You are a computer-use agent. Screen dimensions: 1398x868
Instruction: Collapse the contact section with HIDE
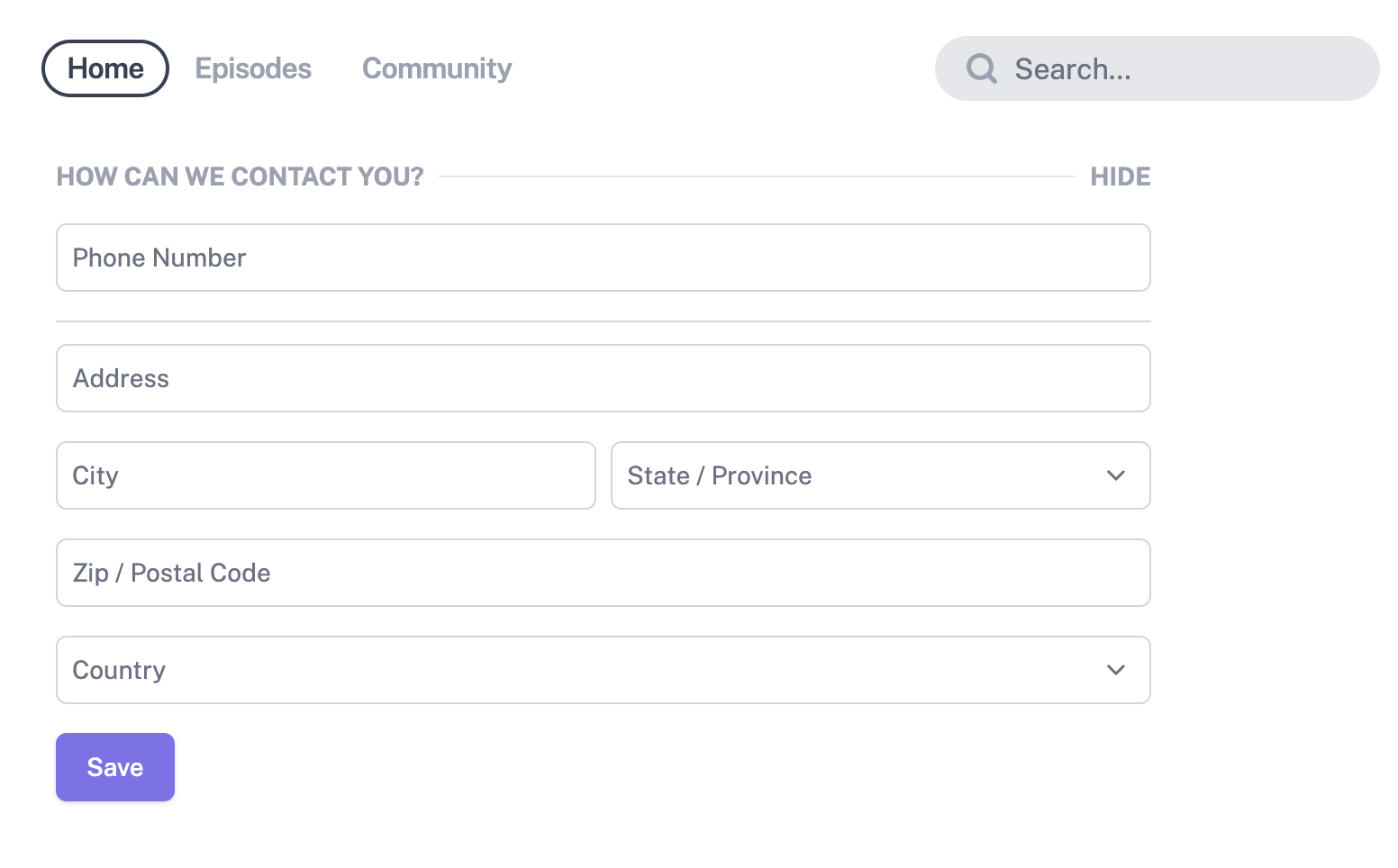pyautogui.click(x=1121, y=176)
